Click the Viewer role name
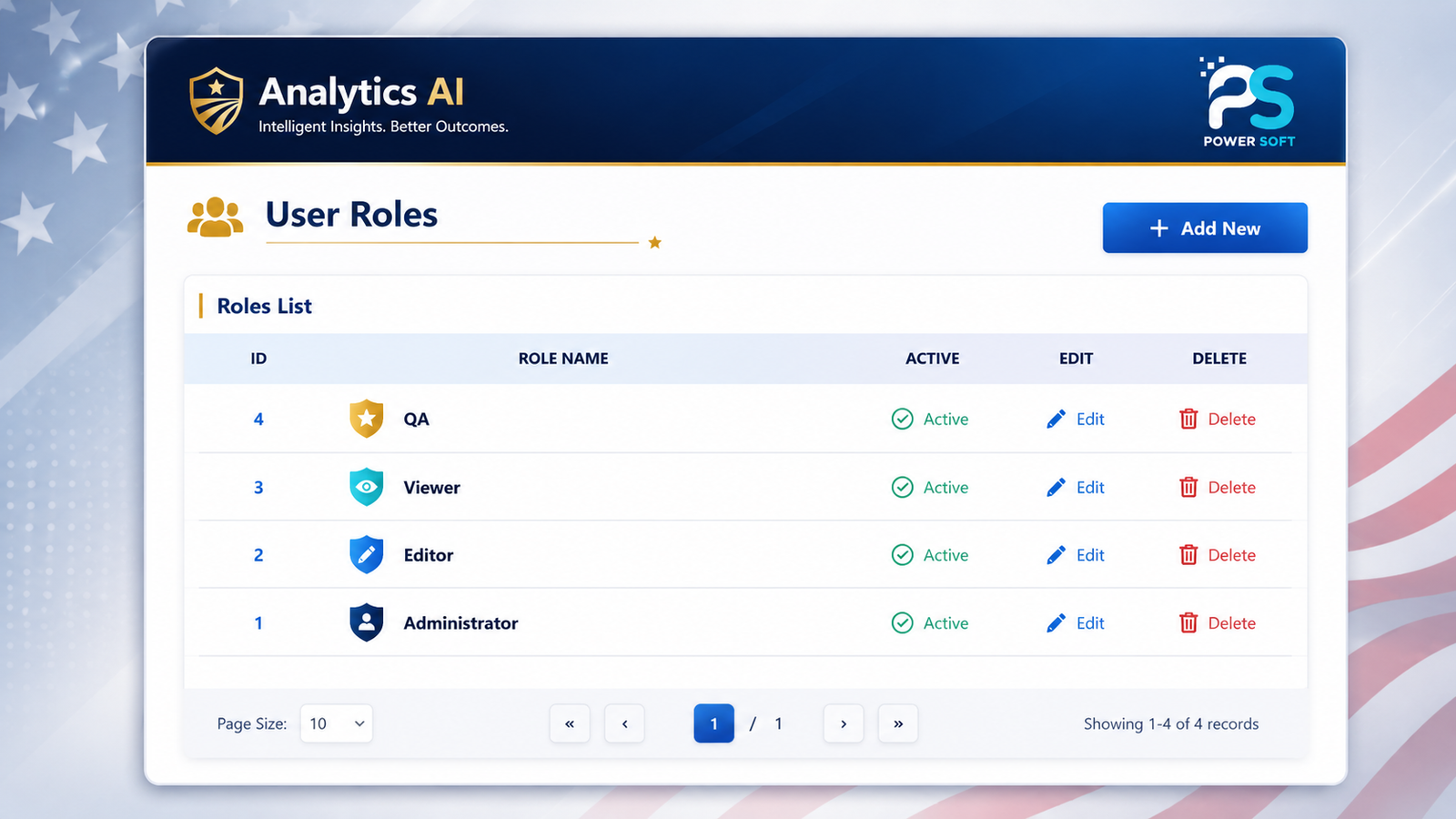 tap(431, 487)
